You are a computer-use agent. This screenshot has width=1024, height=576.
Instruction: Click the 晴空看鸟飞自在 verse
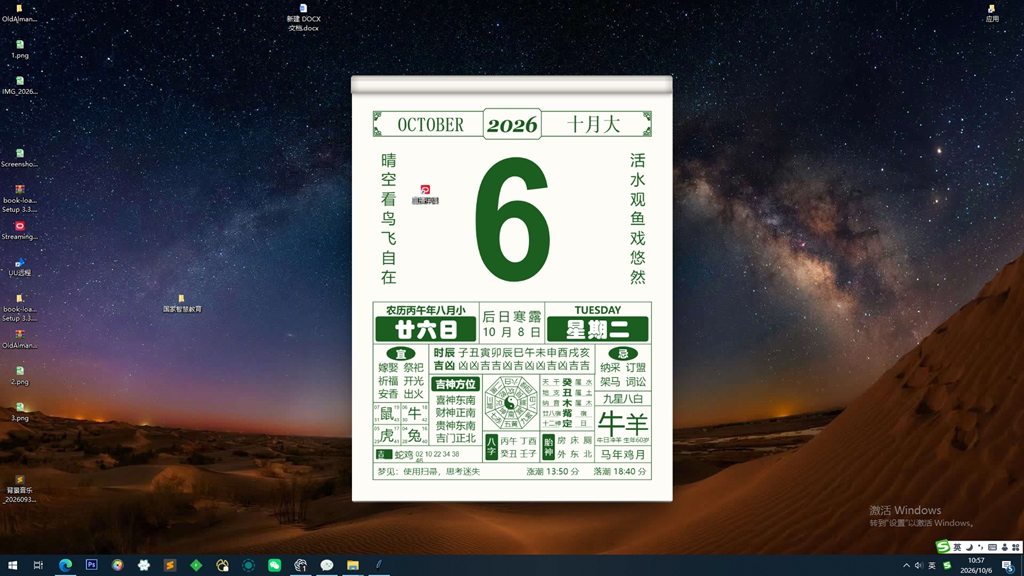(x=389, y=219)
